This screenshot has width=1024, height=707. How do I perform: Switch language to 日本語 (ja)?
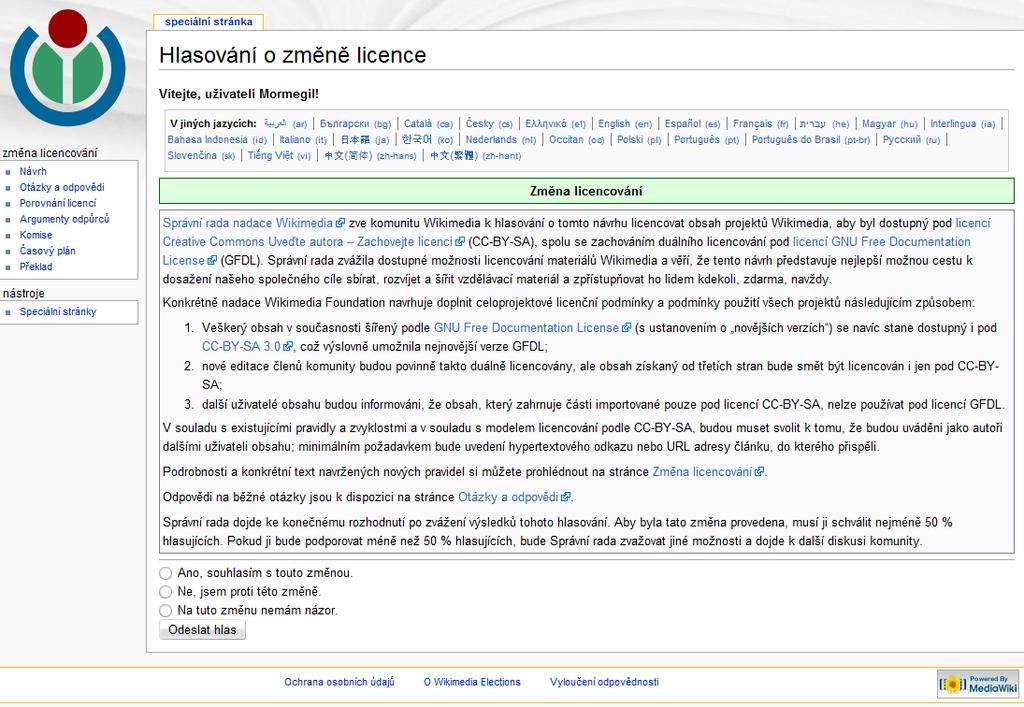click(364, 140)
